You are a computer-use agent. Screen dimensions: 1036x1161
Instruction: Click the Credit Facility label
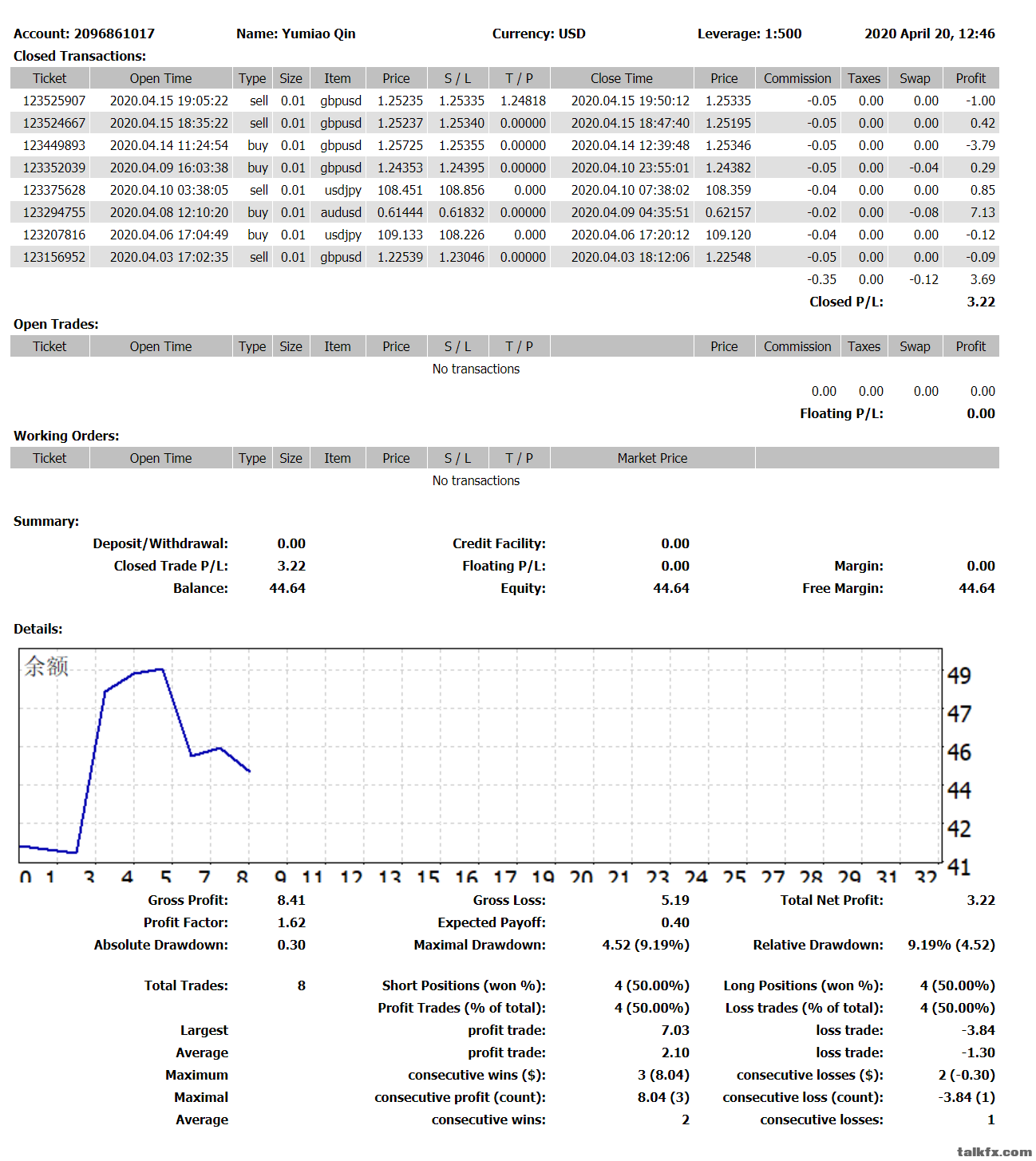tap(499, 543)
